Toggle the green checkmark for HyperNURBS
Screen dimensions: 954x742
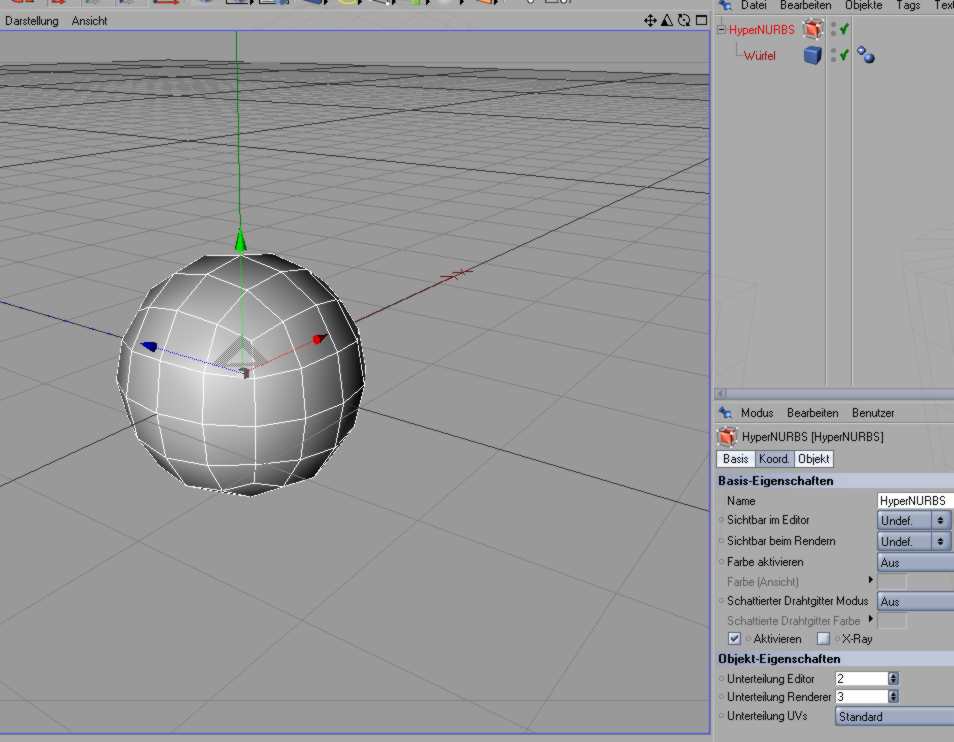(844, 30)
